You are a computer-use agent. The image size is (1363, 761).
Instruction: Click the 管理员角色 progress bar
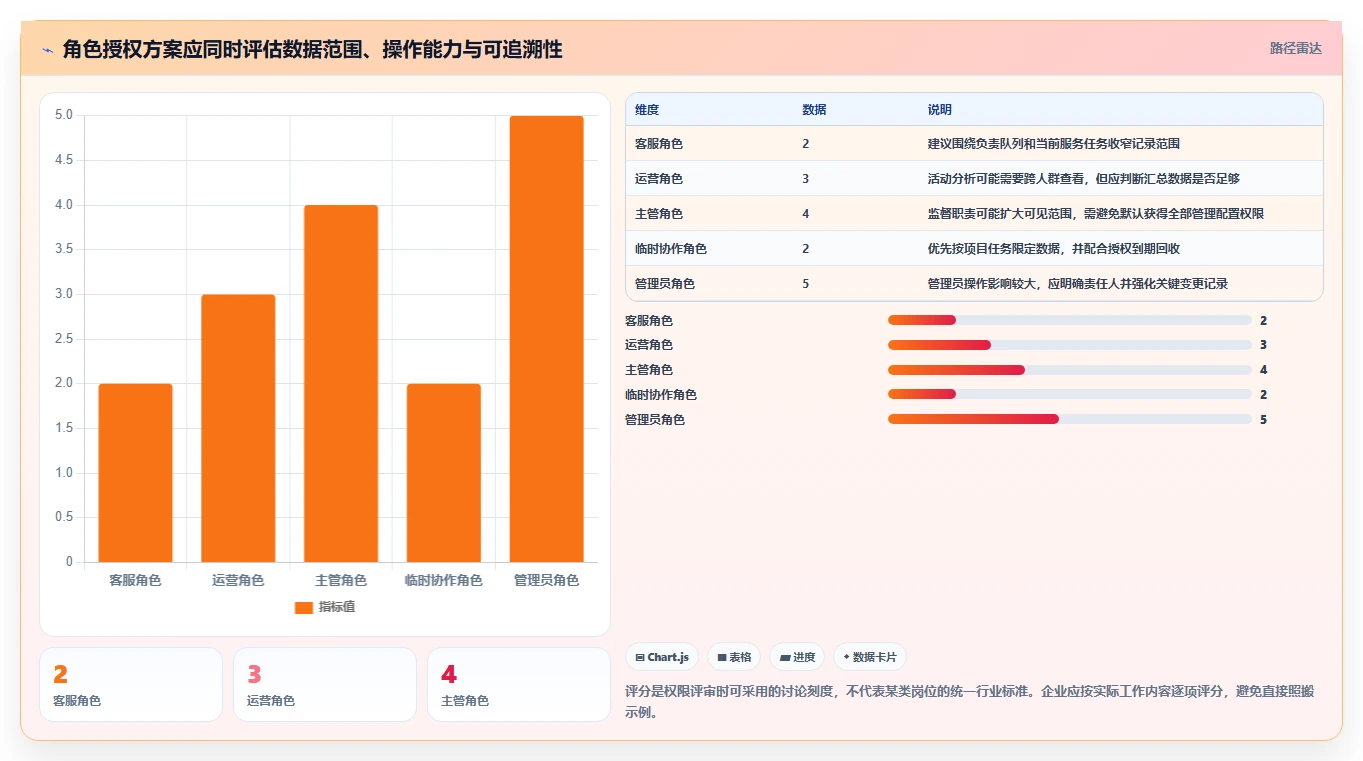coord(1069,420)
